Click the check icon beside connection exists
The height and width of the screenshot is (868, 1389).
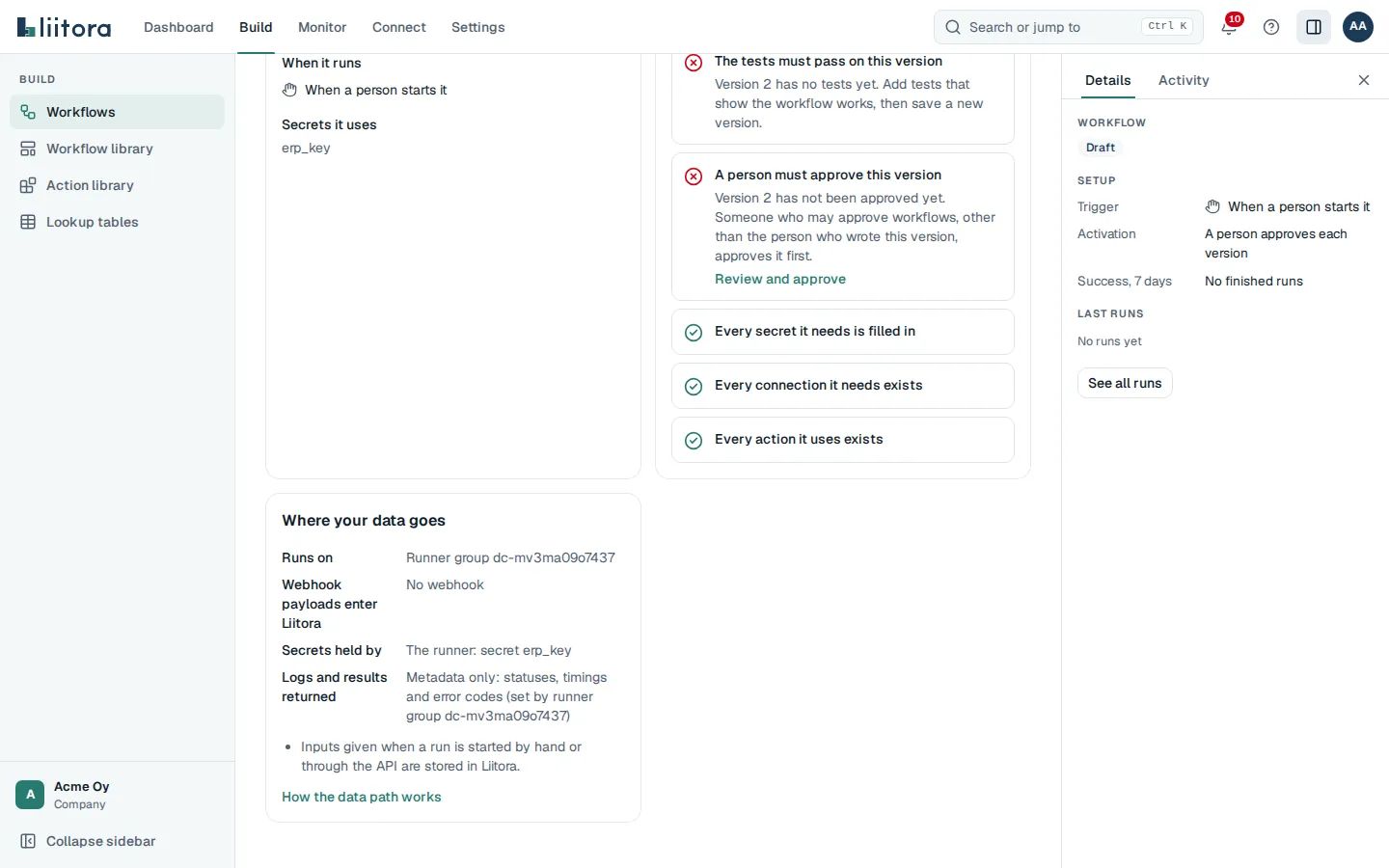pos(694,387)
